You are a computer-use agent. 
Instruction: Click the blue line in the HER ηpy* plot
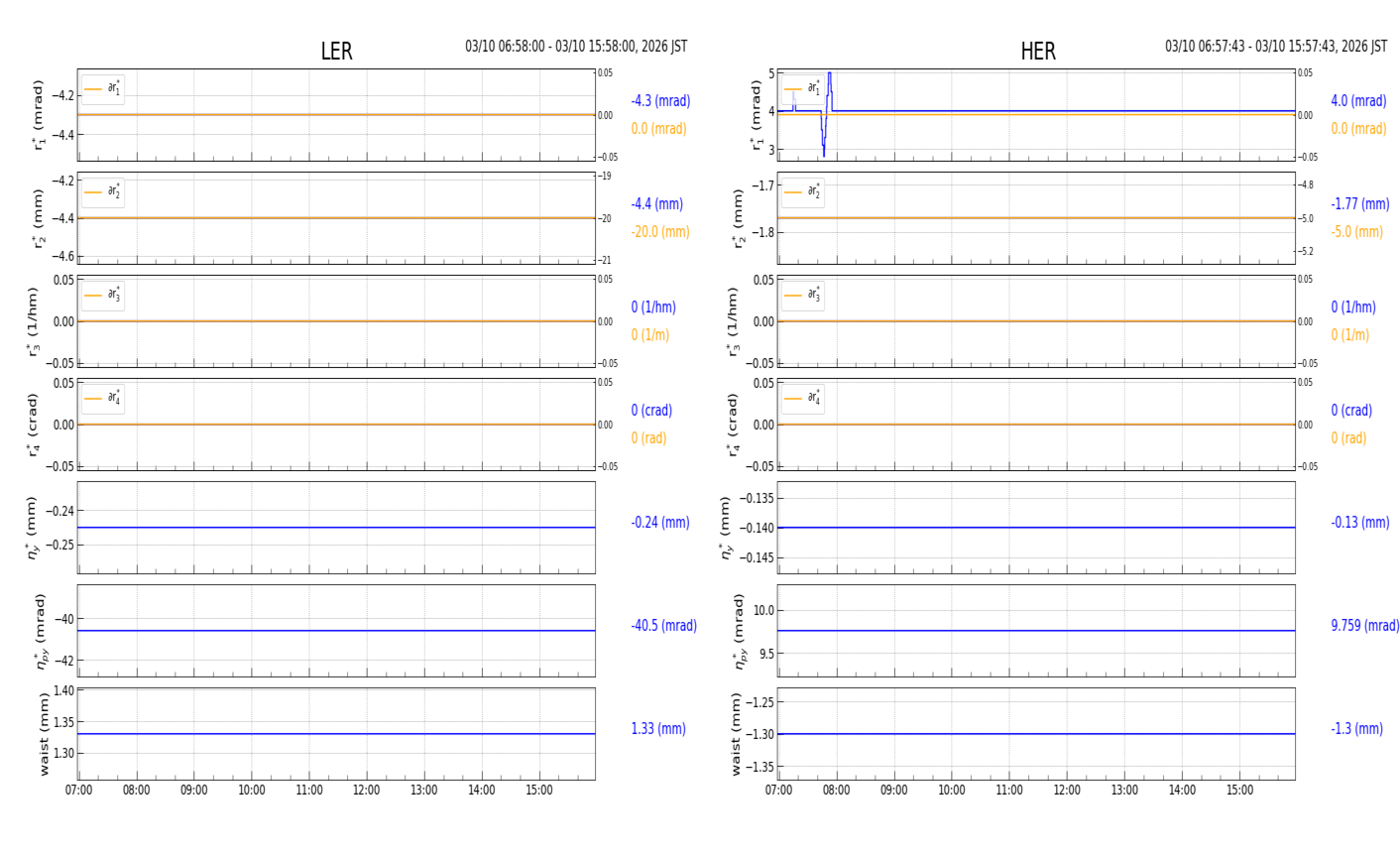[x=1036, y=631]
